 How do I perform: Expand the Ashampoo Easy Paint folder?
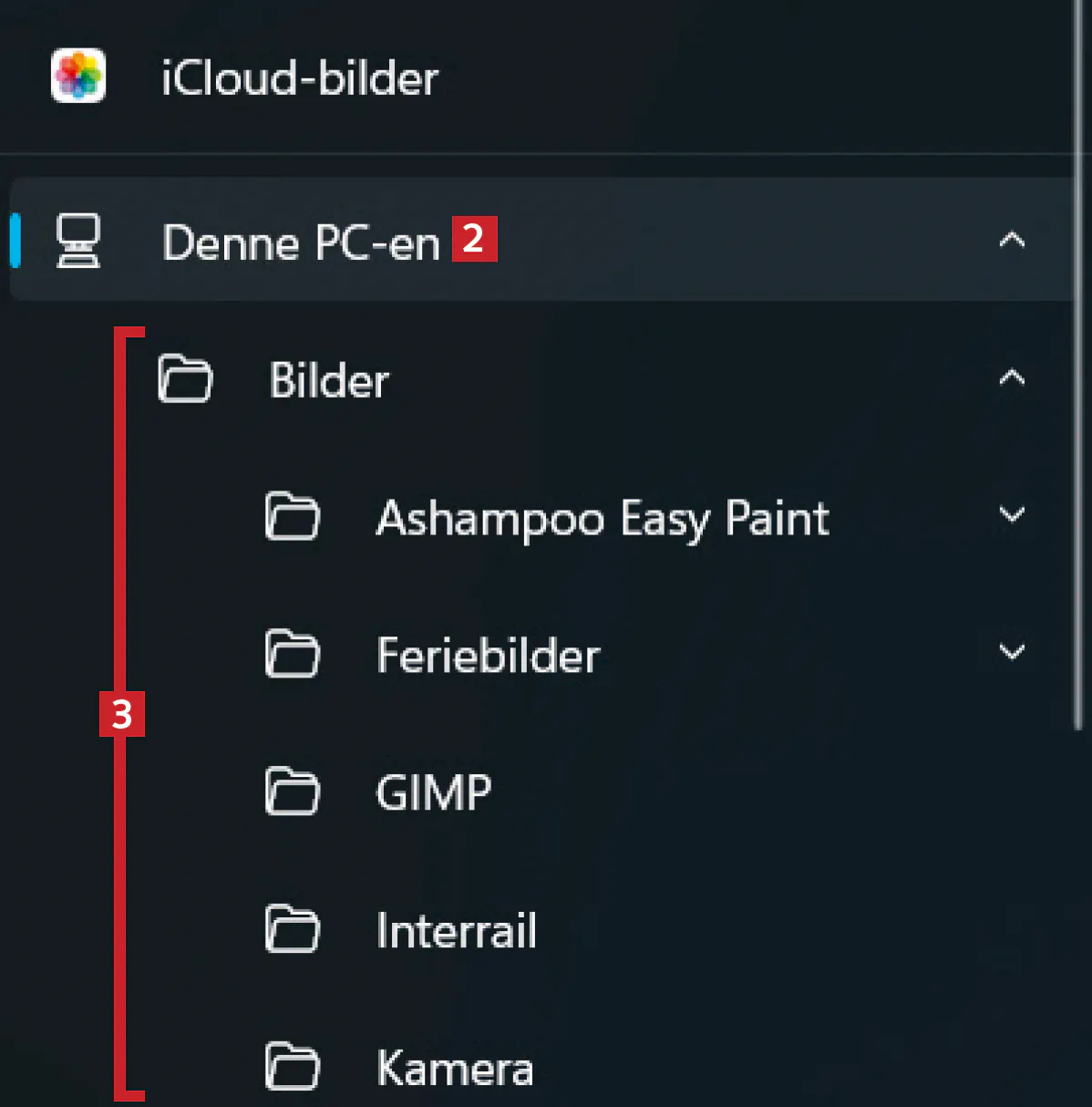point(1012,515)
